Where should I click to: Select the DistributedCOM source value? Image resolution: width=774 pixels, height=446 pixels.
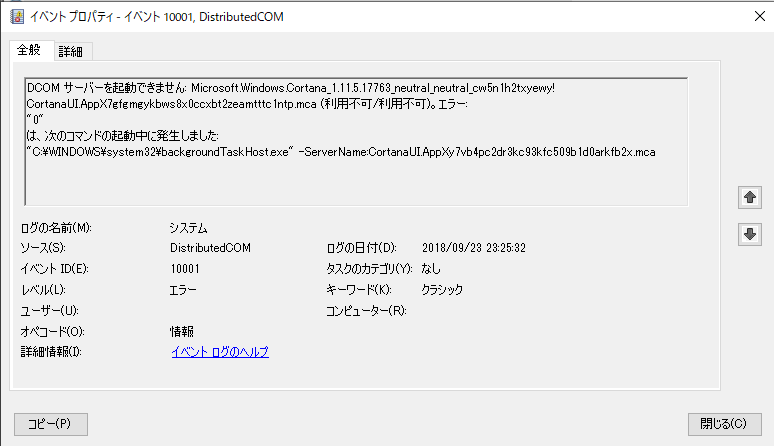[210, 248]
